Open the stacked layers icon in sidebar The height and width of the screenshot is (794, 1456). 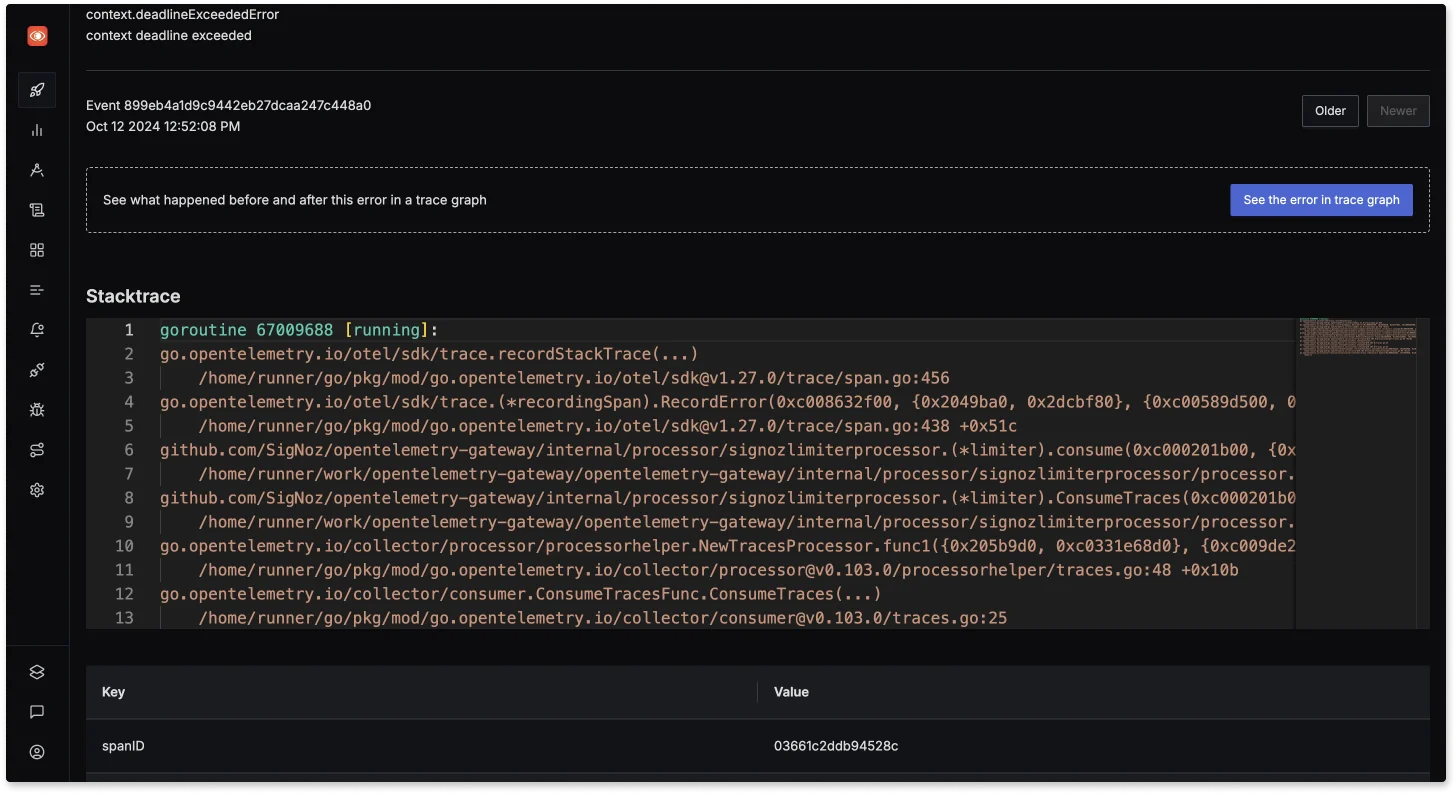point(37,672)
